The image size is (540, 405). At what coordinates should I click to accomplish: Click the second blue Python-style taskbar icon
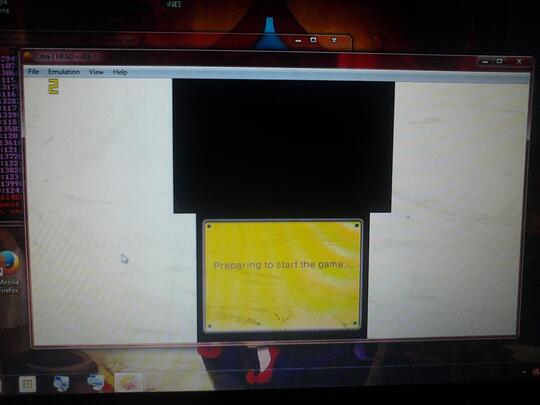96,383
